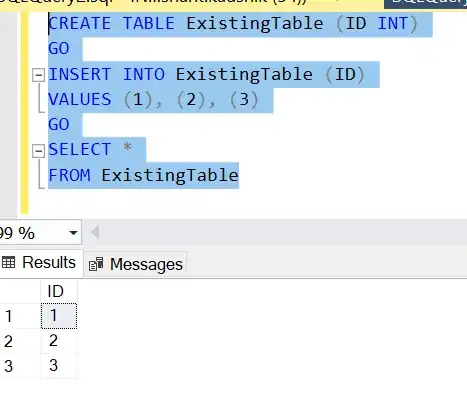Switch to the Results tab
This screenshot has width=467, height=415.
tap(39, 263)
